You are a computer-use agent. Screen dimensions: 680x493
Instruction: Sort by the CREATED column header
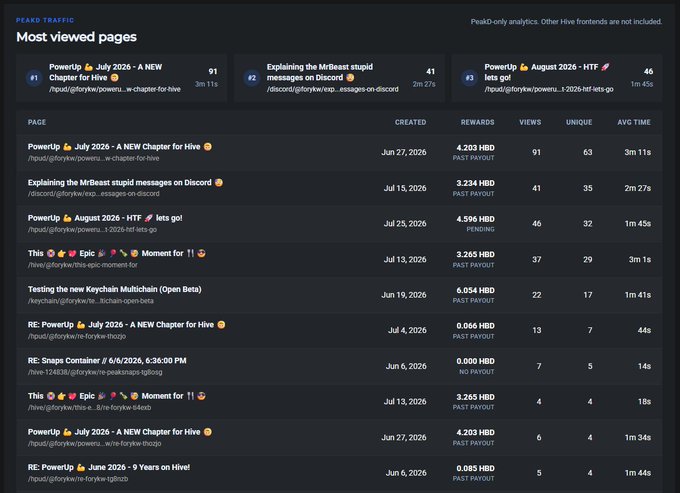410,122
